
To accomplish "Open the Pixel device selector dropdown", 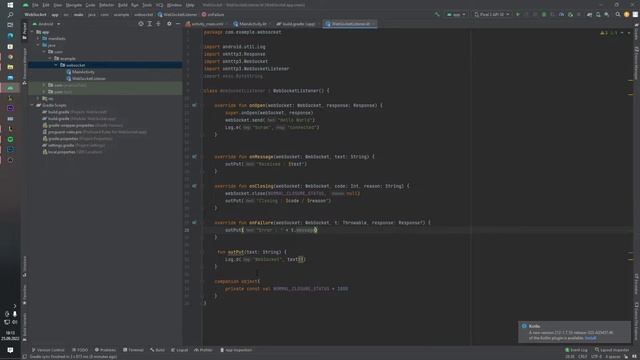I will (x=492, y=14).
